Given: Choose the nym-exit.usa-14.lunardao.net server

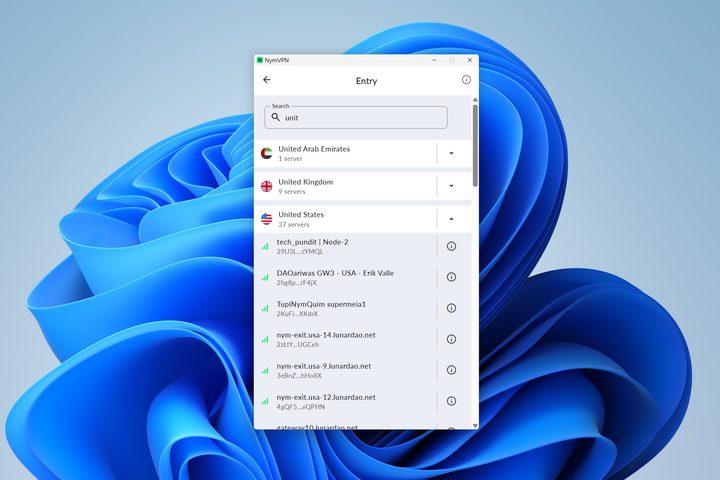Looking at the screenshot, I should [x=345, y=339].
